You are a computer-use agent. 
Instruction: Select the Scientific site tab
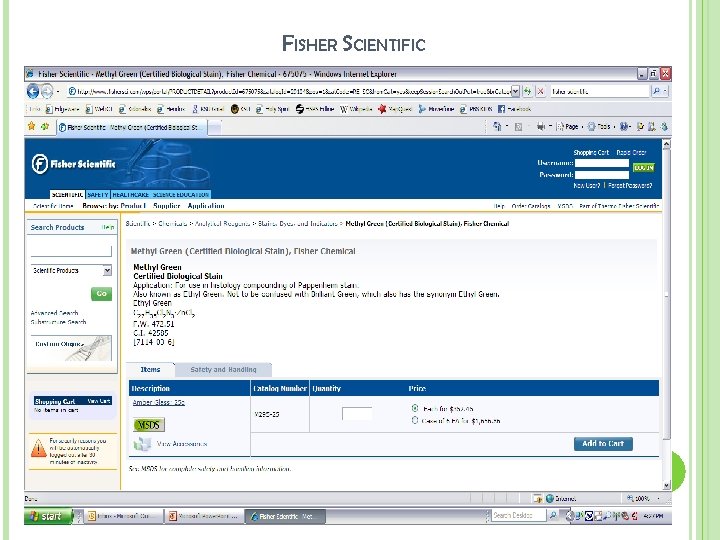[68, 195]
